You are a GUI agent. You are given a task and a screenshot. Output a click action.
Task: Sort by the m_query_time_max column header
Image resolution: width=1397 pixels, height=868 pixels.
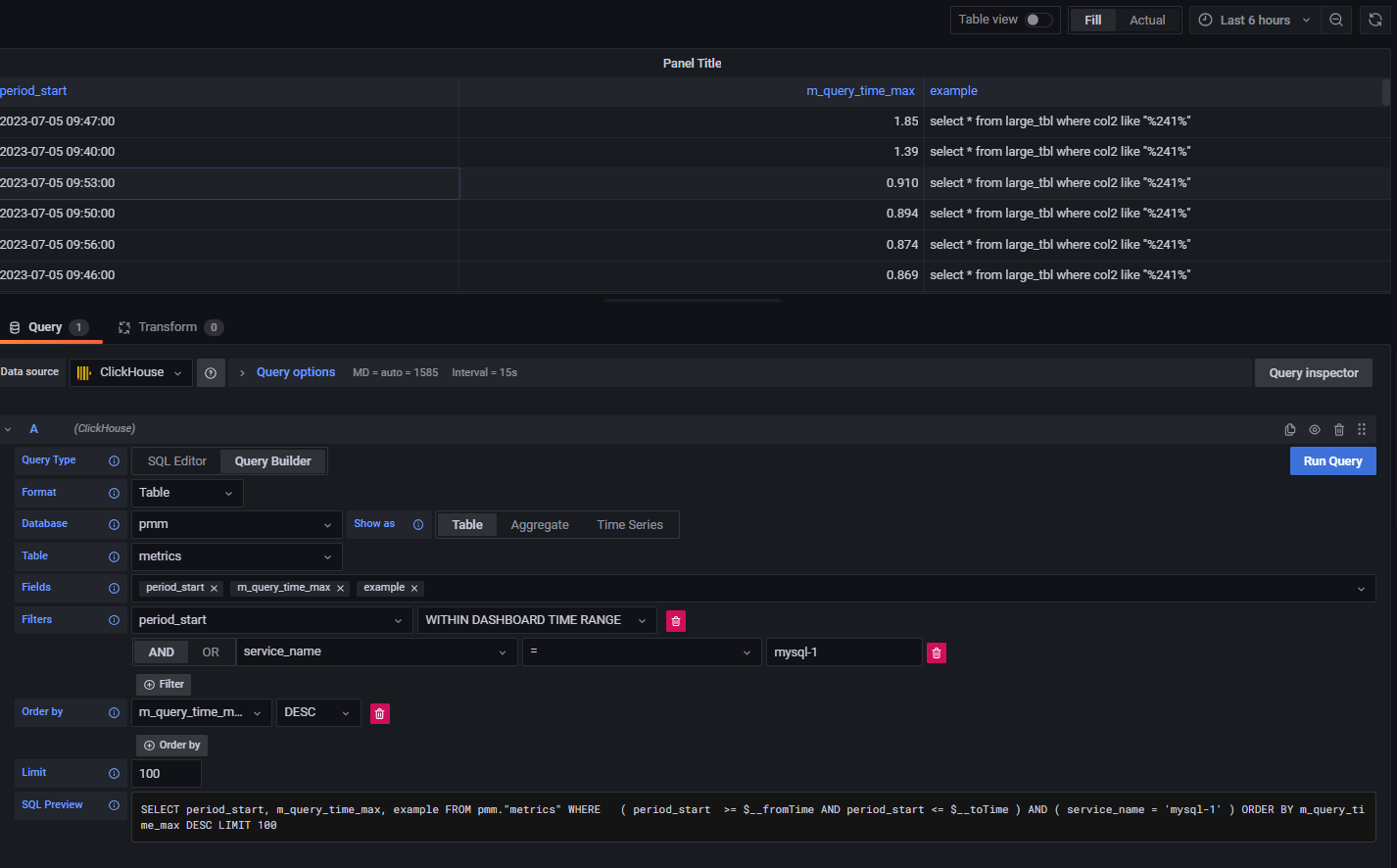click(x=860, y=91)
